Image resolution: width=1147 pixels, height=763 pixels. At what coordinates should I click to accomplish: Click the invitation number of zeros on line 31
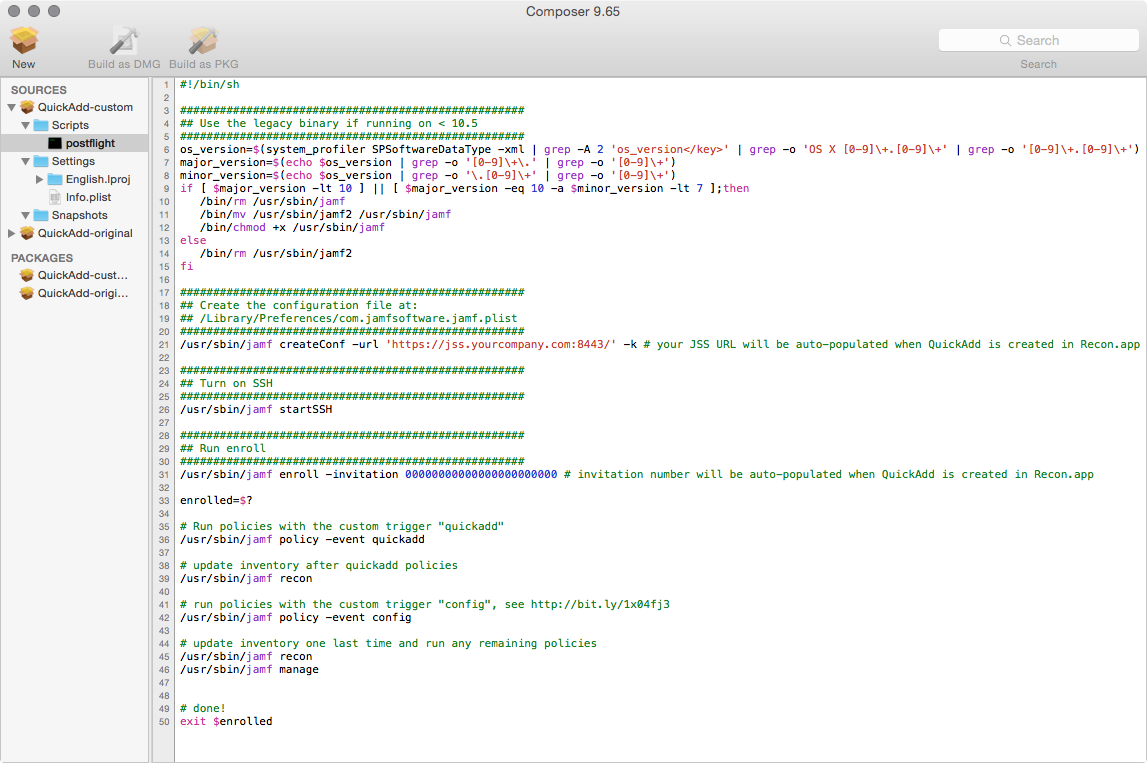pos(481,475)
